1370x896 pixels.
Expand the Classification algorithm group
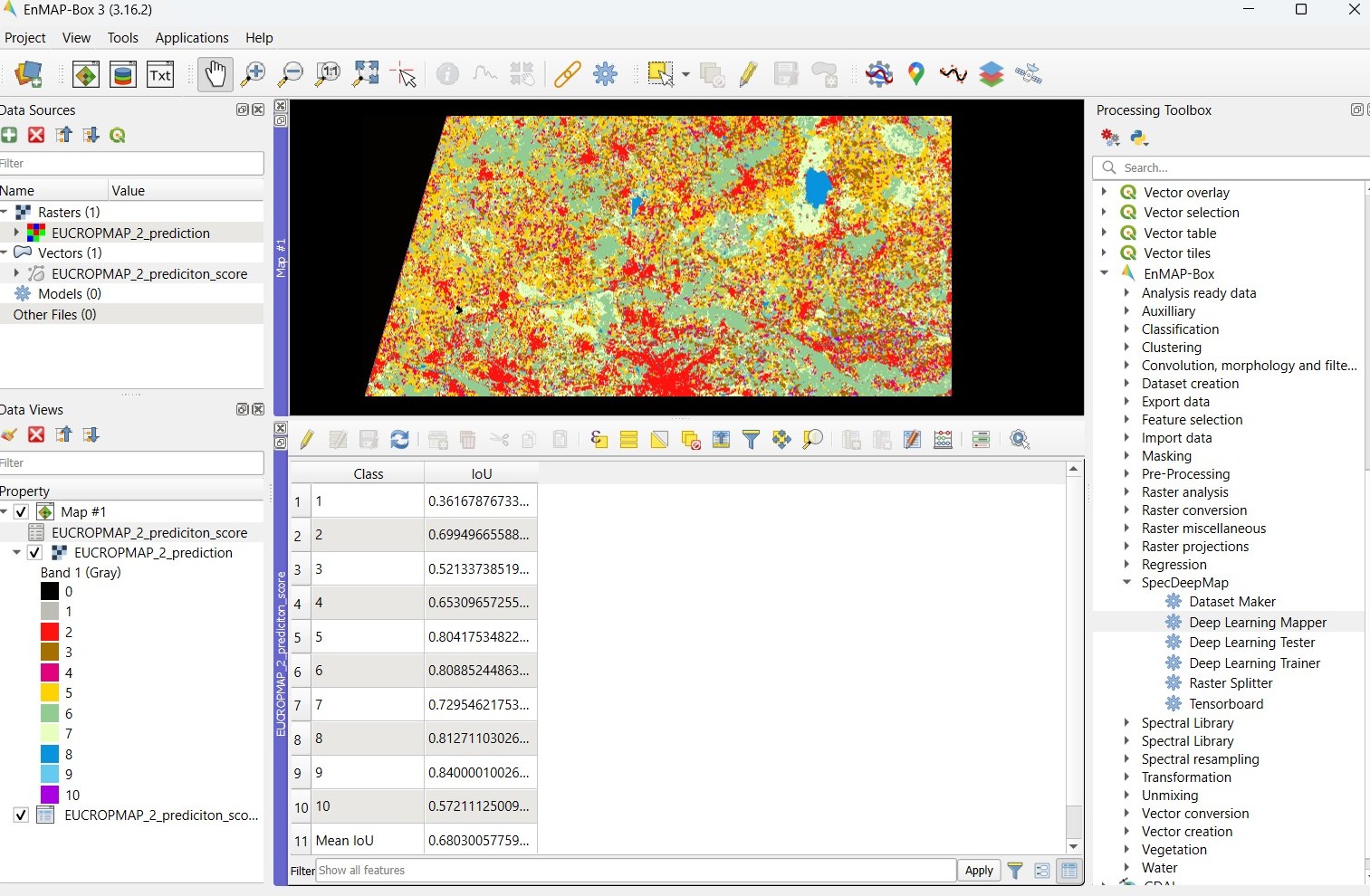pos(1127,329)
